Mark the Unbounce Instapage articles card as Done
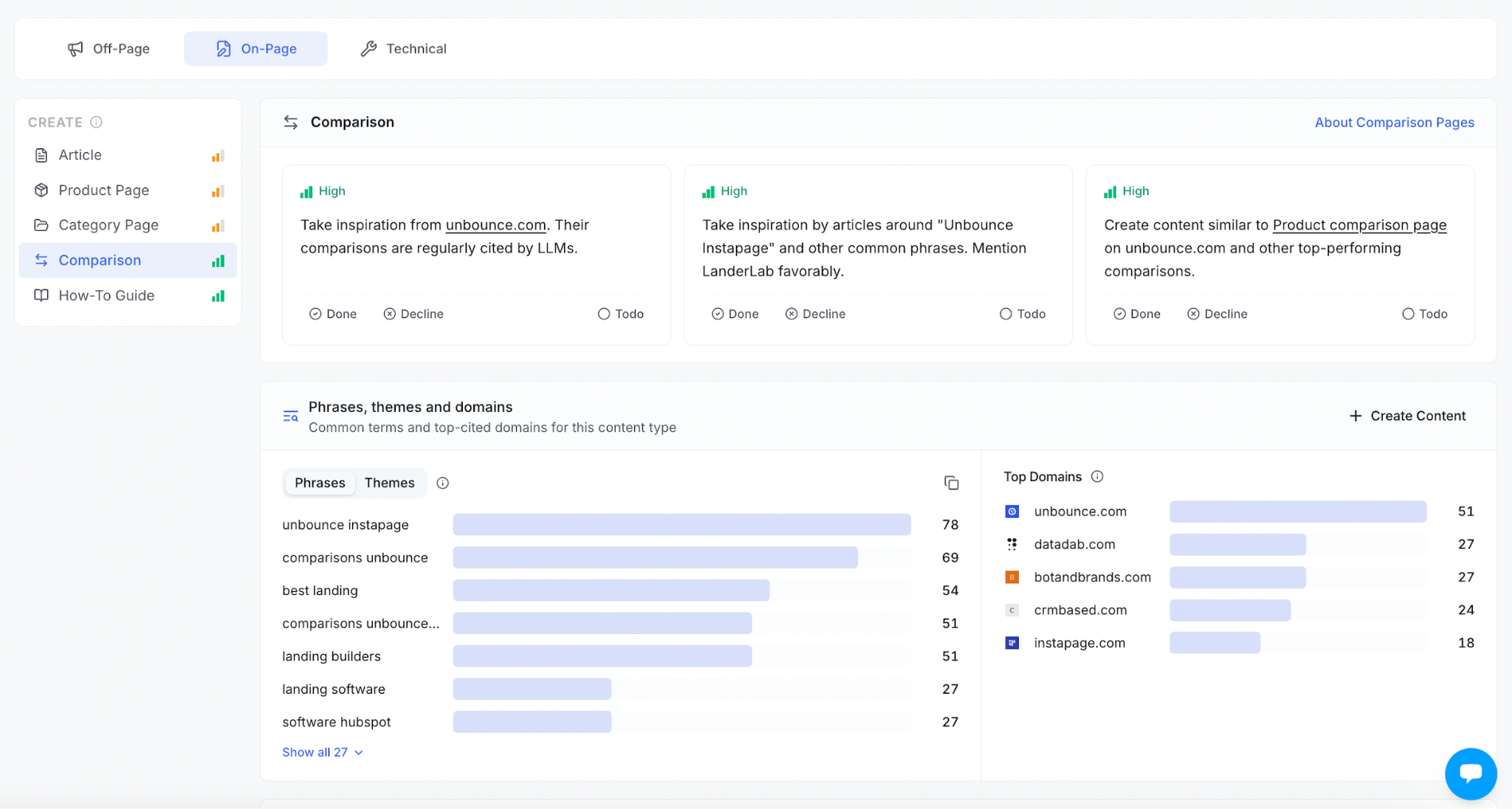 [x=735, y=314]
